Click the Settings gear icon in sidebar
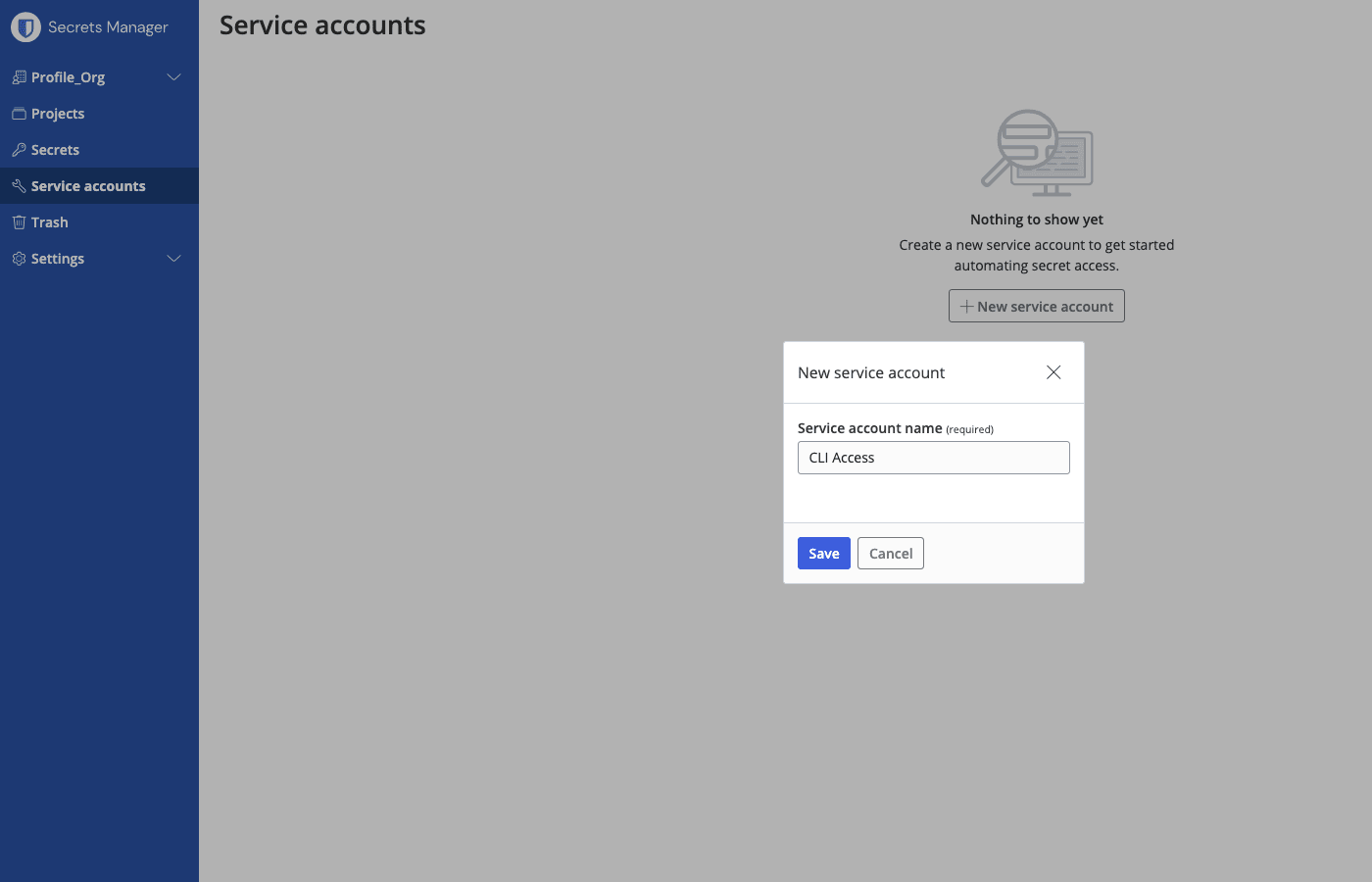Image resolution: width=1372 pixels, height=882 pixels. 18,258
